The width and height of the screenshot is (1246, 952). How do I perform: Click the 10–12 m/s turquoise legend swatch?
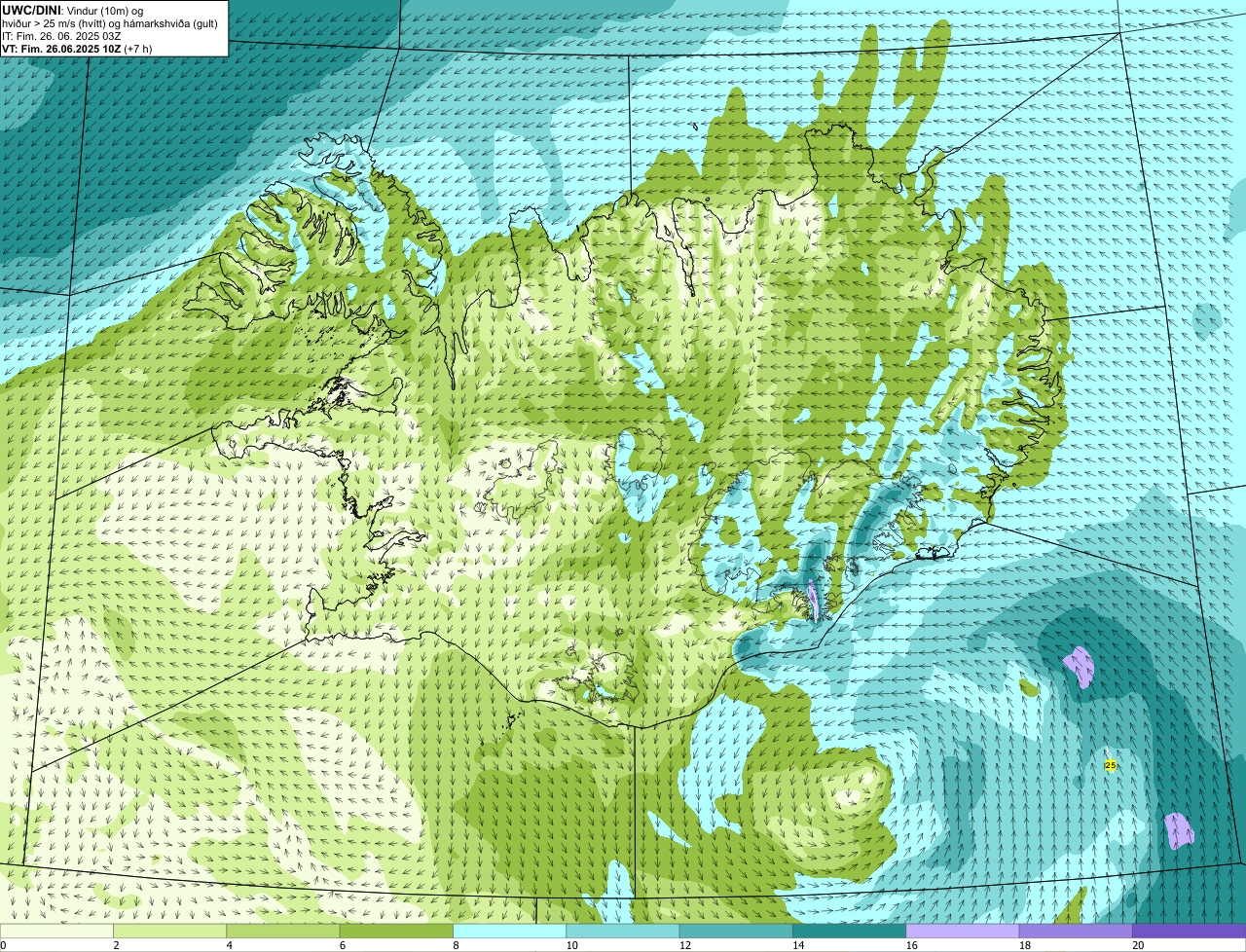(x=623, y=931)
